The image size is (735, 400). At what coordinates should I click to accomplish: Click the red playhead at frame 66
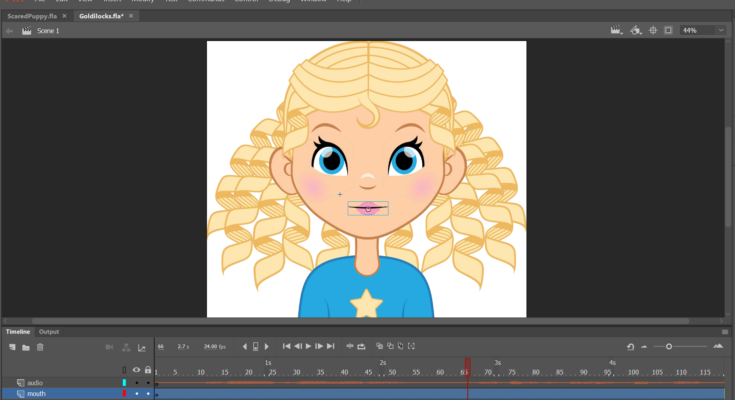click(x=467, y=367)
